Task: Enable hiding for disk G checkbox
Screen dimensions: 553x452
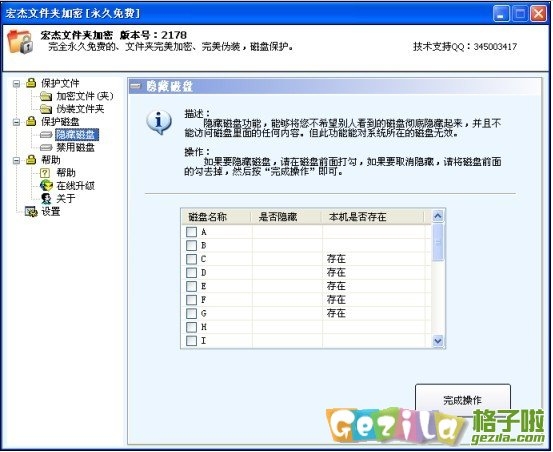Action: [x=191, y=313]
